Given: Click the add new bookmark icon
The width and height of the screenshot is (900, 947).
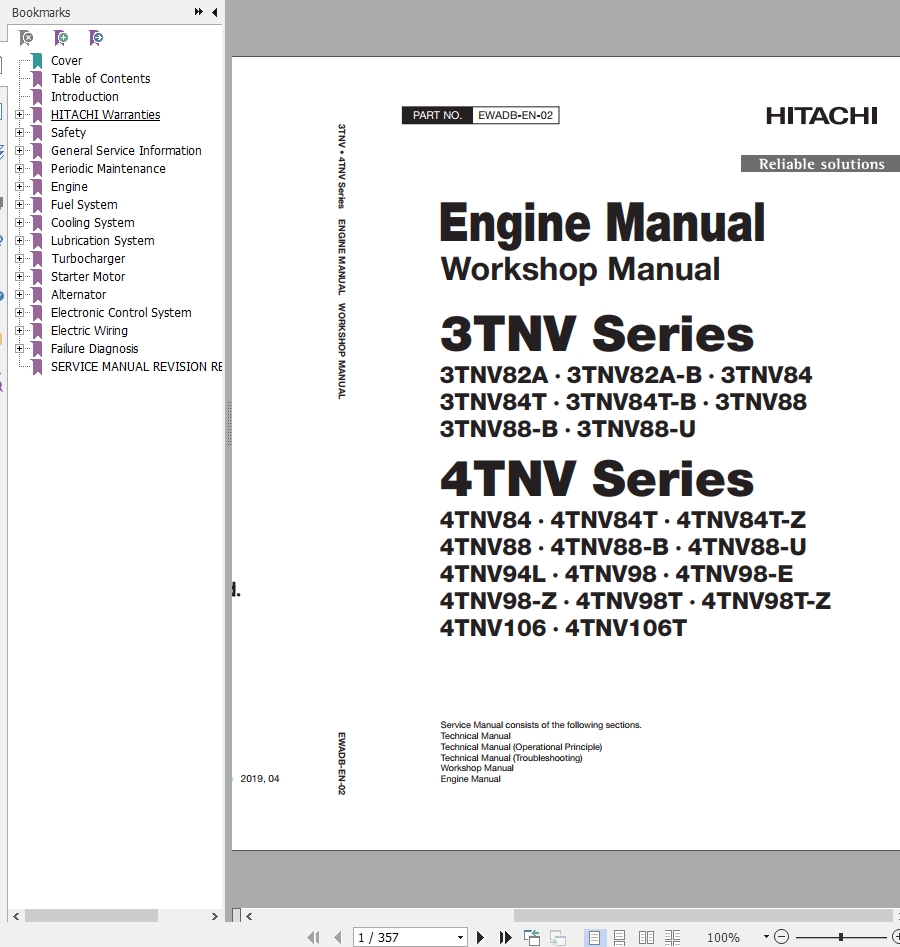Looking at the screenshot, I should pos(61,38).
